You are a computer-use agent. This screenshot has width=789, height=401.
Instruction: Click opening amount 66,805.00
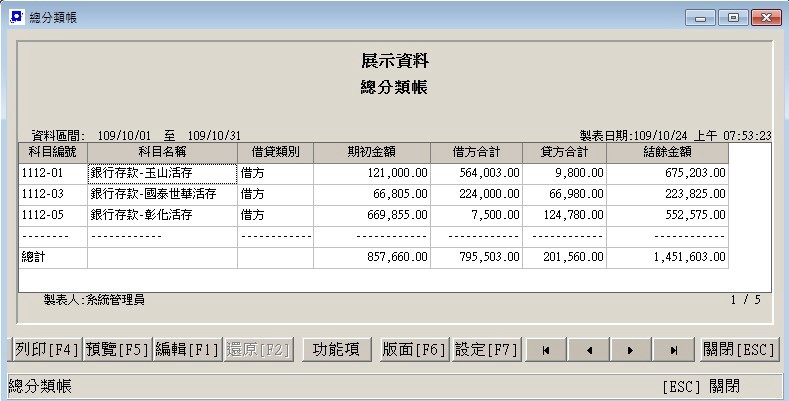[372, 194]
